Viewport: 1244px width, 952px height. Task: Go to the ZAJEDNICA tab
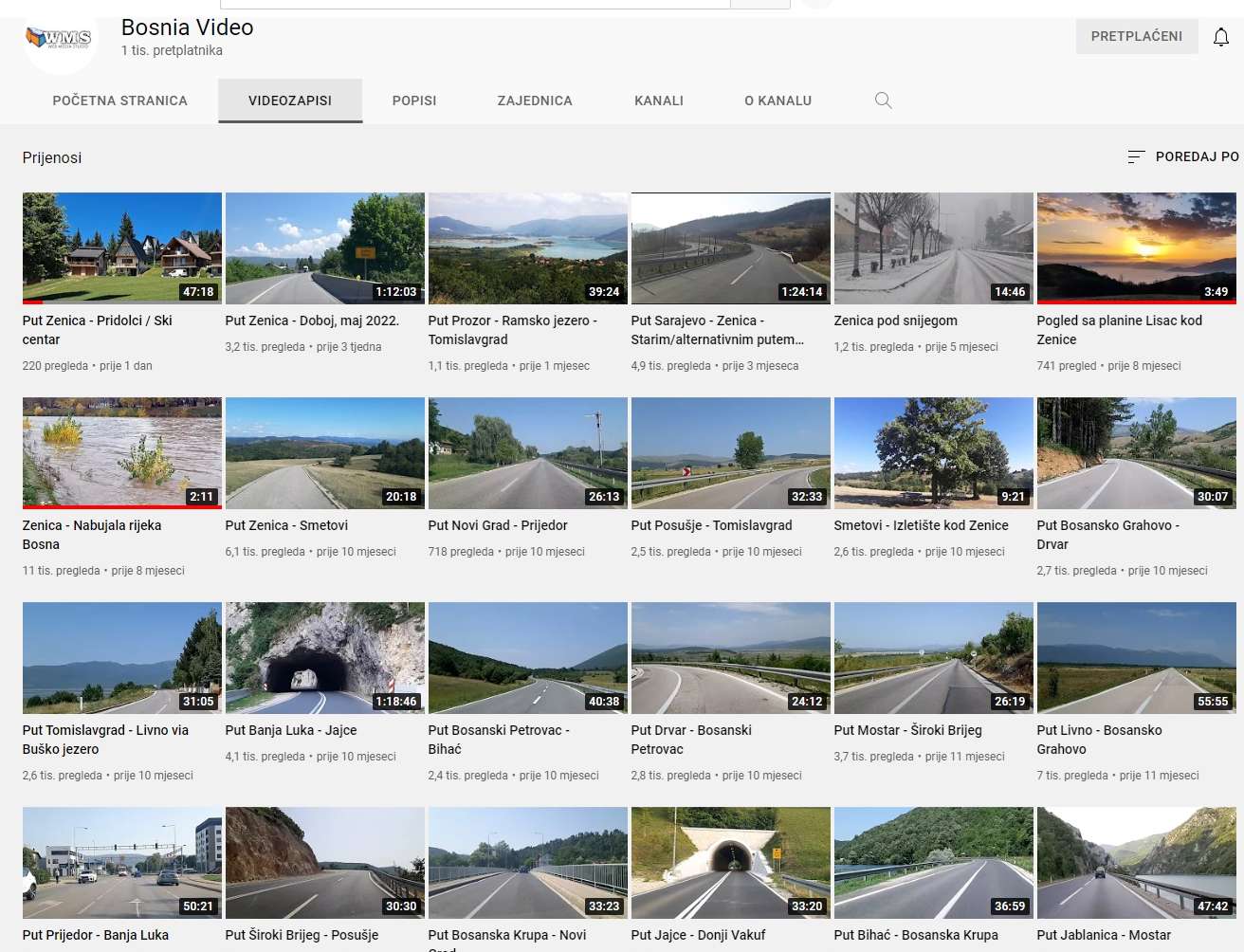[535, 101]
